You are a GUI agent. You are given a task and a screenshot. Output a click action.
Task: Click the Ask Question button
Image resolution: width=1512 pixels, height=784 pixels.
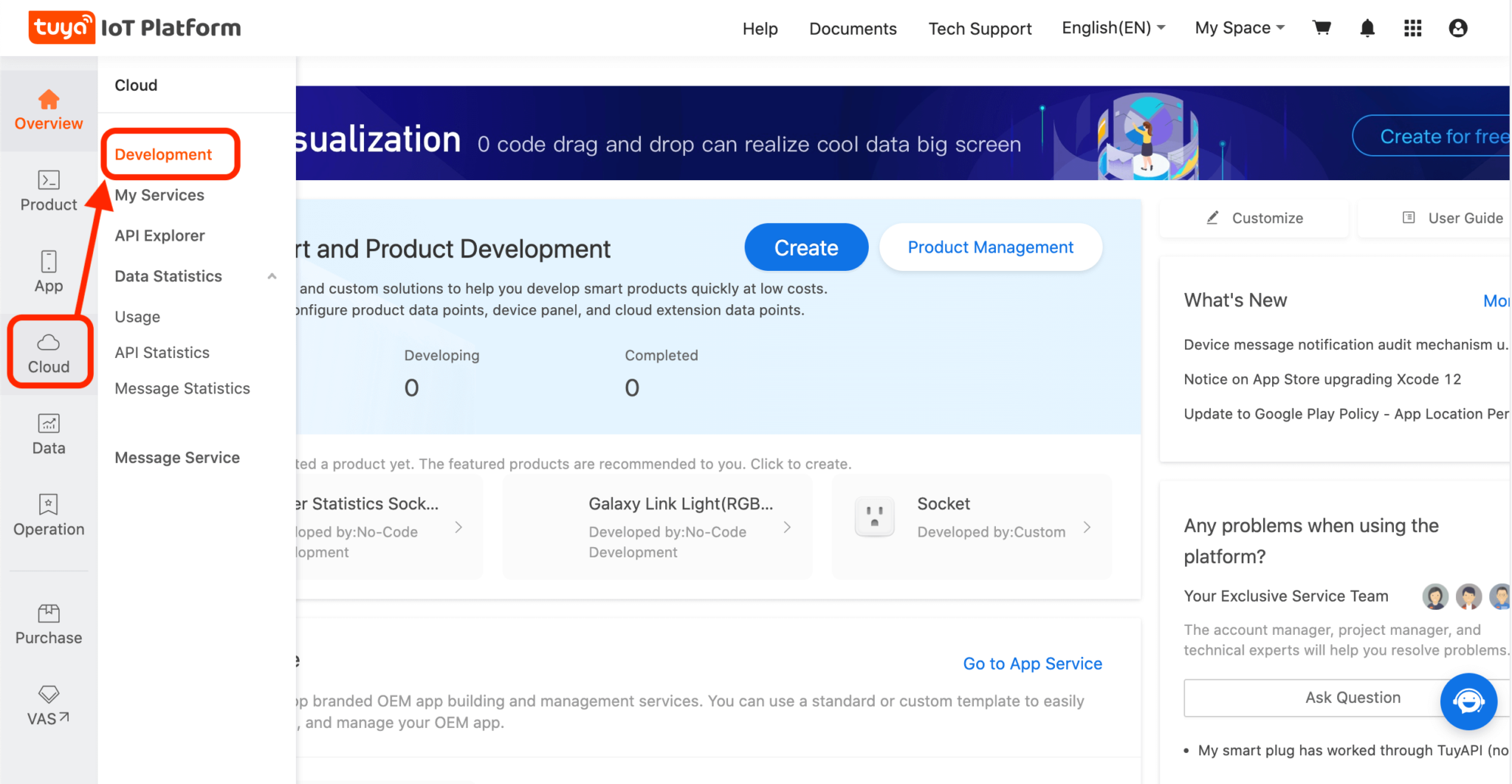(x=1353, y=698)
